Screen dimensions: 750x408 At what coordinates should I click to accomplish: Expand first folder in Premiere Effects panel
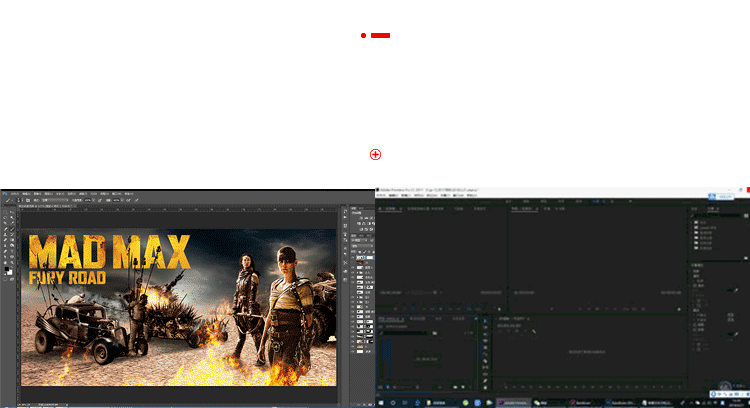tap(691, 222)
